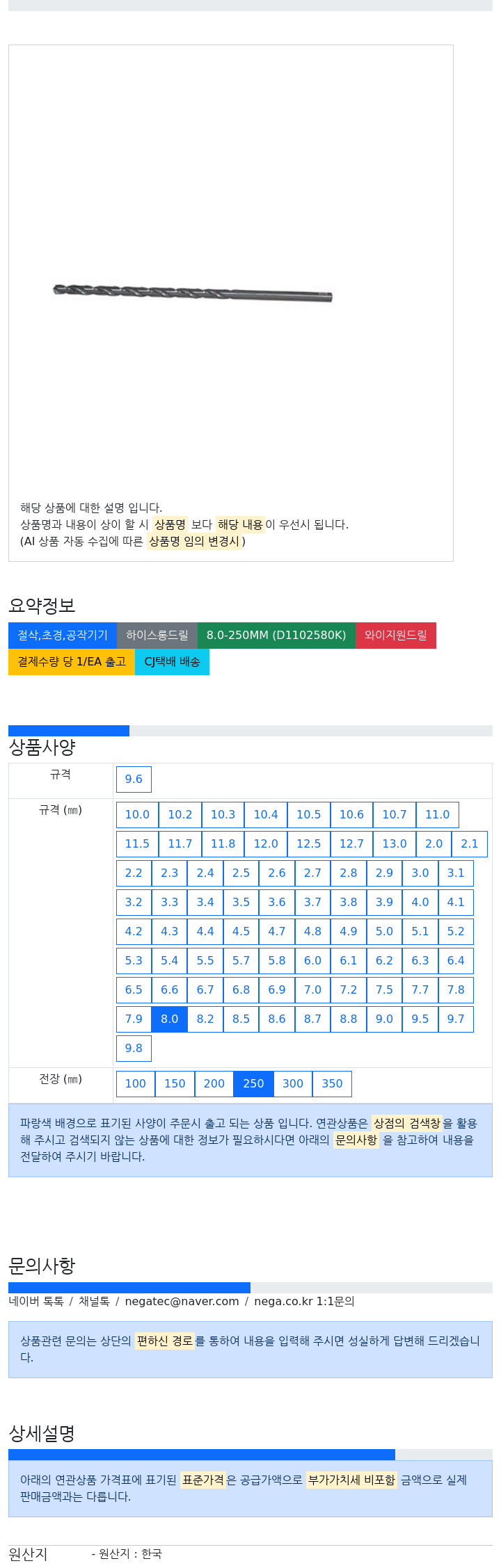The width and height of the screenshot is (501, 1568).
Task: Click the yellow 결제수량 당 1/EA 출고 badge
Action: tap(72, 662)
